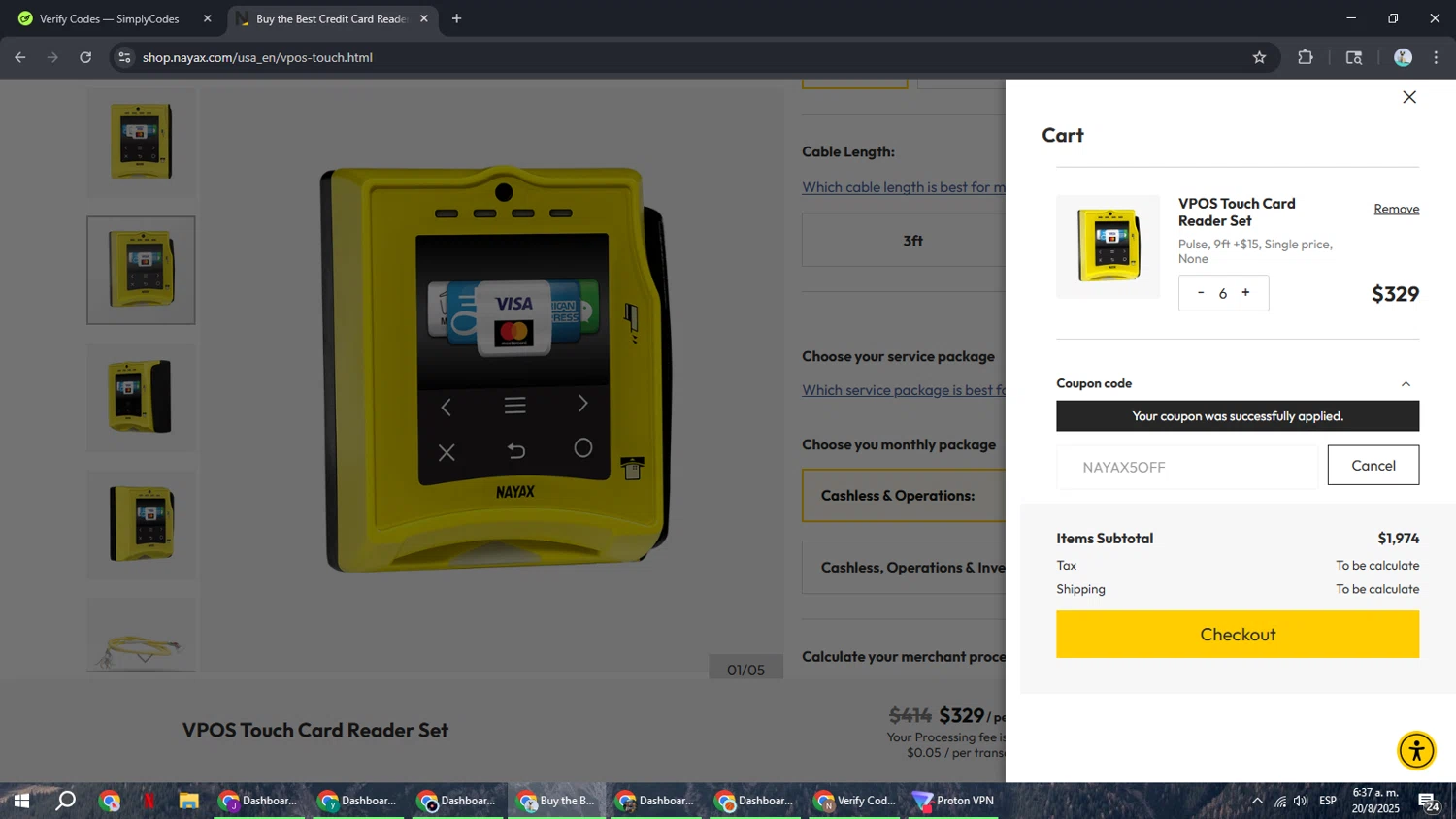Close the Cart side panel
This screenshot has height=819, width=1456.
click(x=1409, y=97)
